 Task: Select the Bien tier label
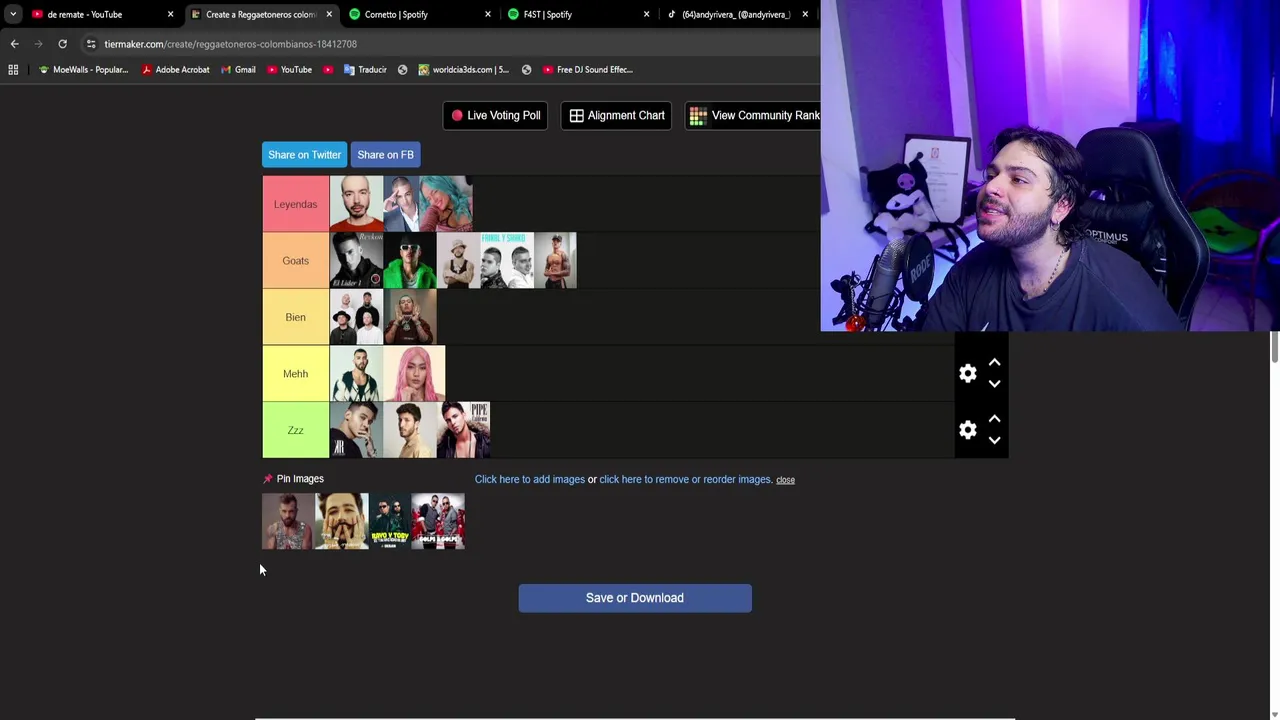[x=295, y=317]
